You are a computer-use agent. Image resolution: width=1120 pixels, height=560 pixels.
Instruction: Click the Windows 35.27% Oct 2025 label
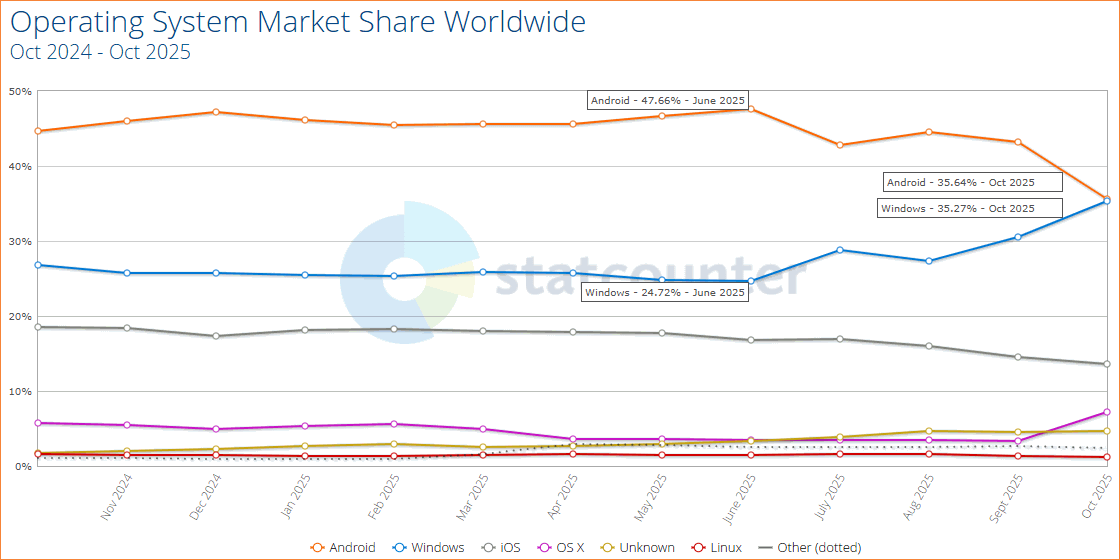point(957,208)
